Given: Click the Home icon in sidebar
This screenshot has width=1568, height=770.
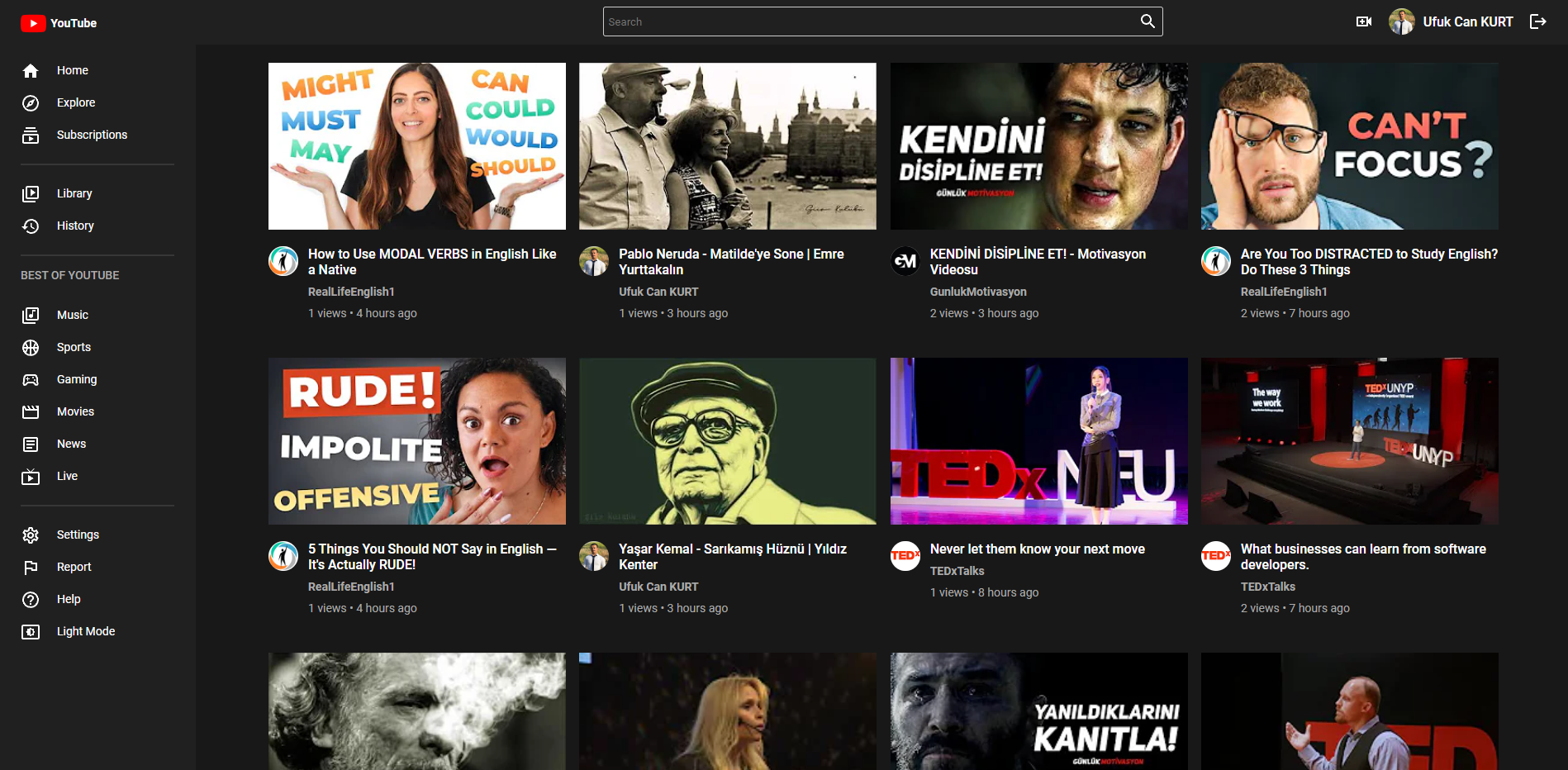Looking at the screenshot, I should [x=31, y=71].
